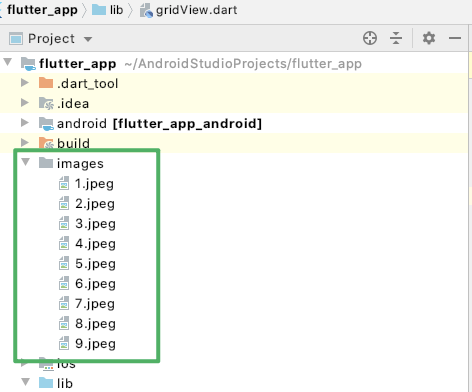
Task: Select the build folder label
Action: [x=73, y=143]
